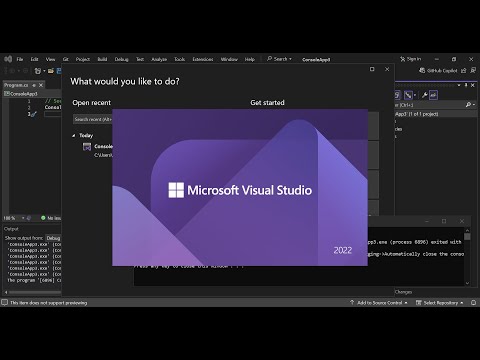Toggle auto-hide pin on Solution Explorer

coord(466,85)
